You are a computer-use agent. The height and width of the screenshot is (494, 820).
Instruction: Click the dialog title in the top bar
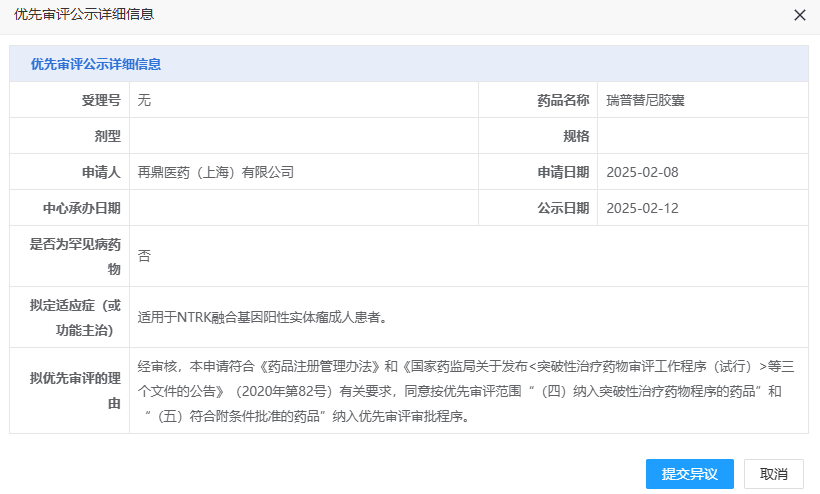(84, 15)
